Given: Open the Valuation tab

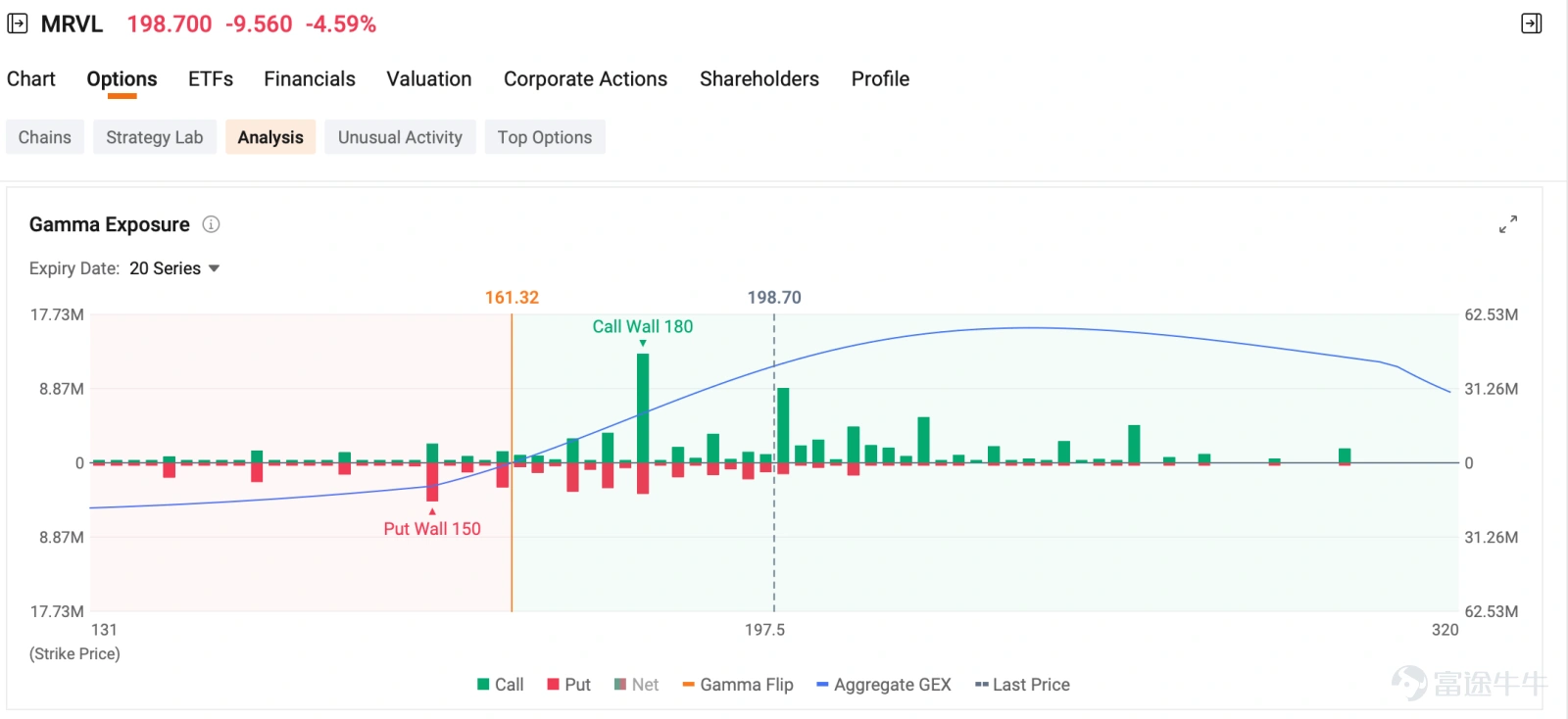Looking at the screenshot, I should click(x=429, y=79).
